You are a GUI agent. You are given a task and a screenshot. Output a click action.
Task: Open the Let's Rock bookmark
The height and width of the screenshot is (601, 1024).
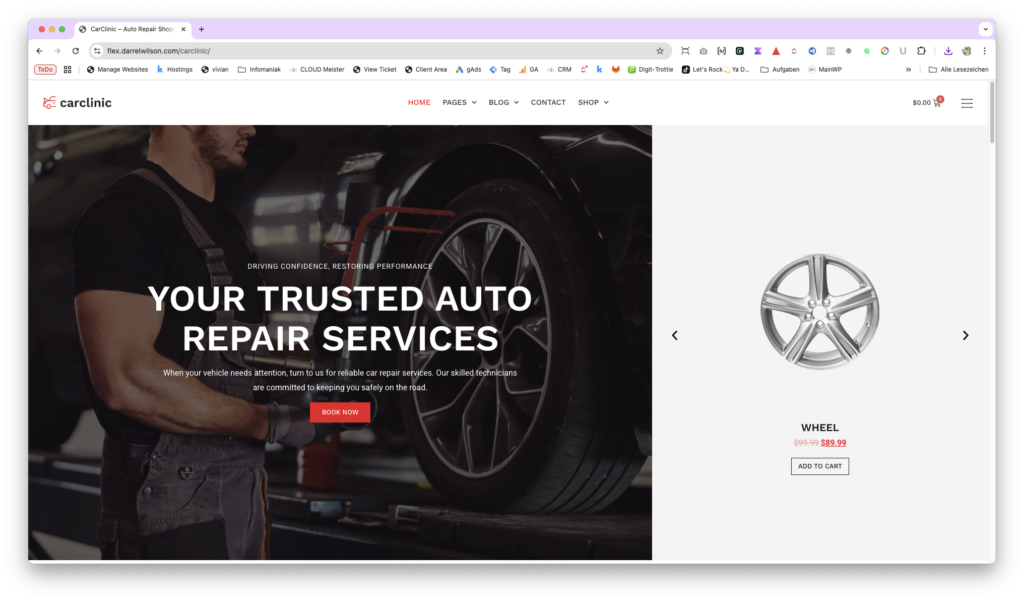tap(716, 69)
